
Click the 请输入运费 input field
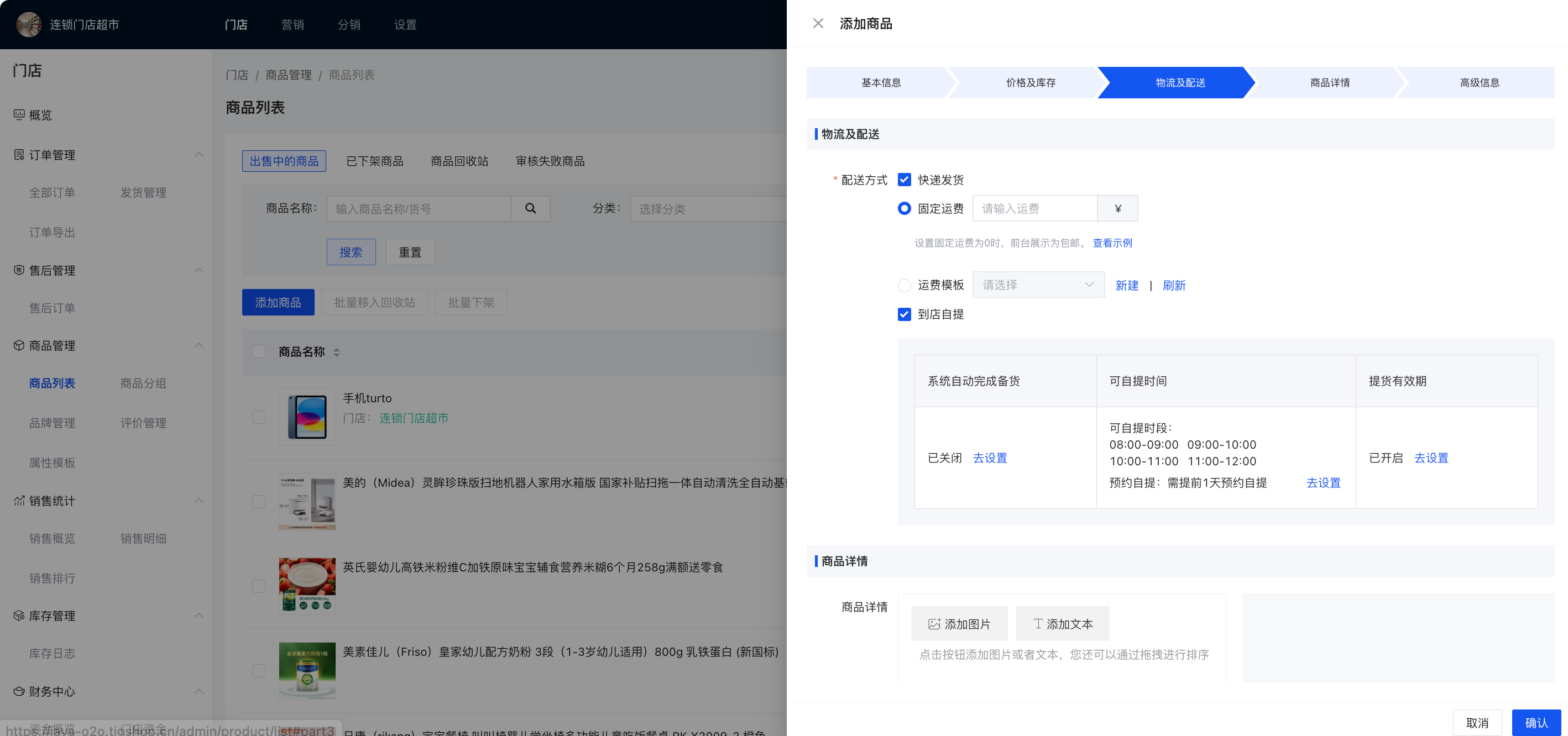coord(1034,209)
